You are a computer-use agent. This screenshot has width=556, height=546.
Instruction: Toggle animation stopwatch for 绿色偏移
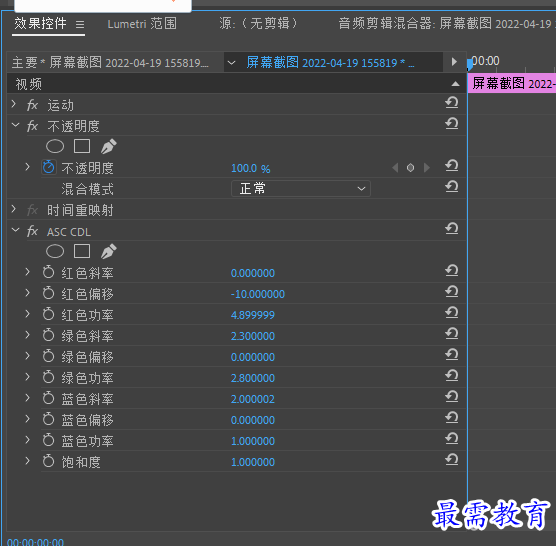click(x=48, y=356)
